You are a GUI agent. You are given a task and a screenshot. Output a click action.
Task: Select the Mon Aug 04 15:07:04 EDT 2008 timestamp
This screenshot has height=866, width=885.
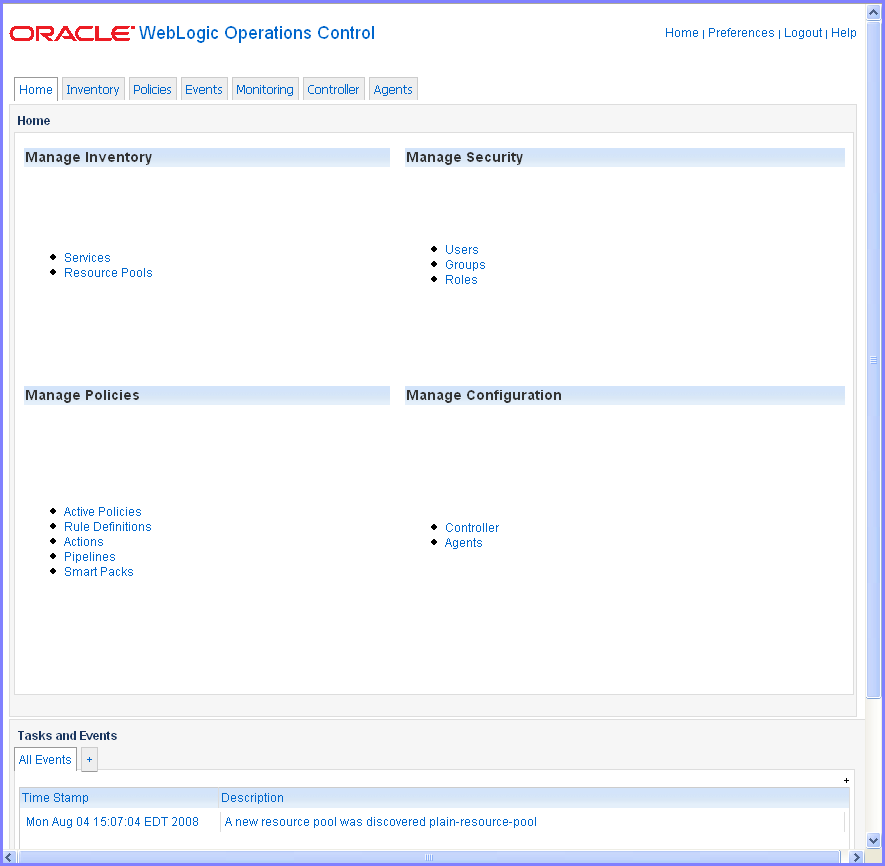[x=112, y=822]
